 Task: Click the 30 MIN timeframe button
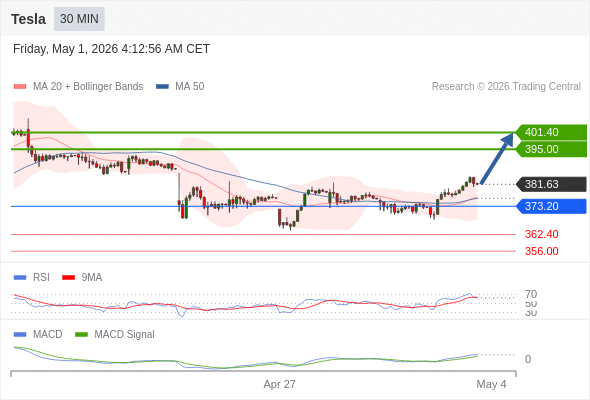point(79,19)
